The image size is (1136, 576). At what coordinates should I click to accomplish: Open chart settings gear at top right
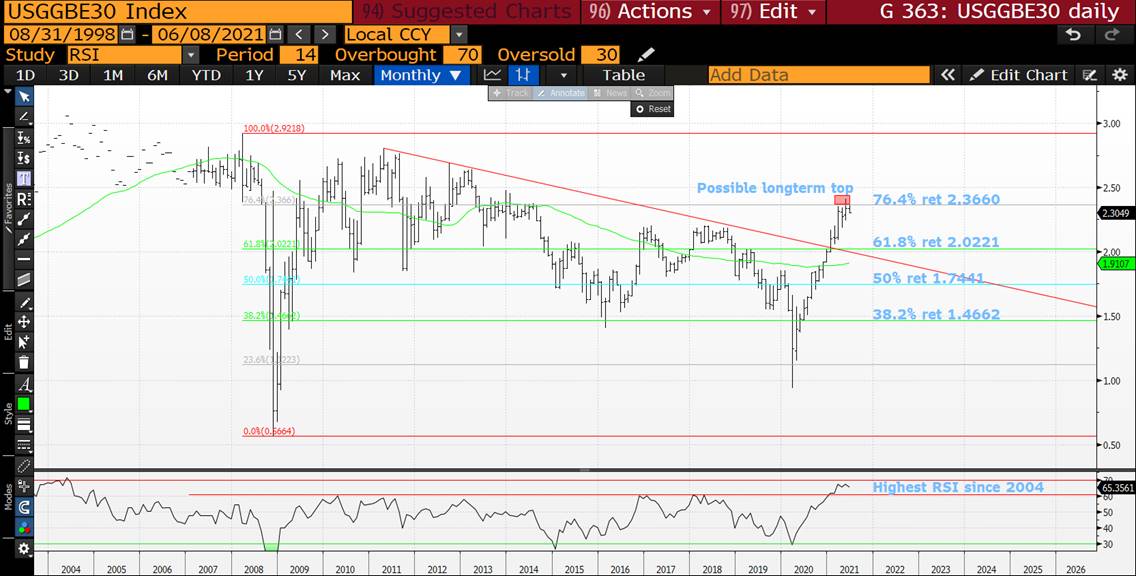1119,75
